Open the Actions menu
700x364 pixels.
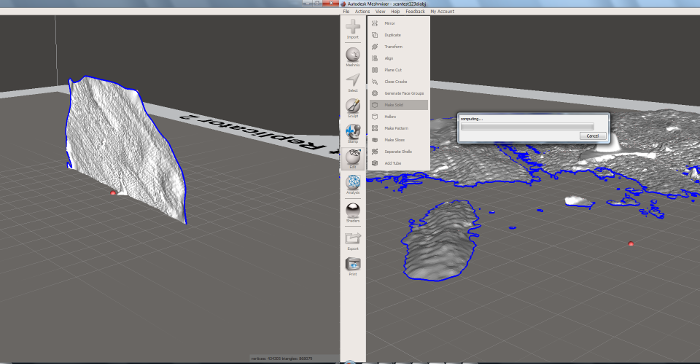tap(362, 11)
